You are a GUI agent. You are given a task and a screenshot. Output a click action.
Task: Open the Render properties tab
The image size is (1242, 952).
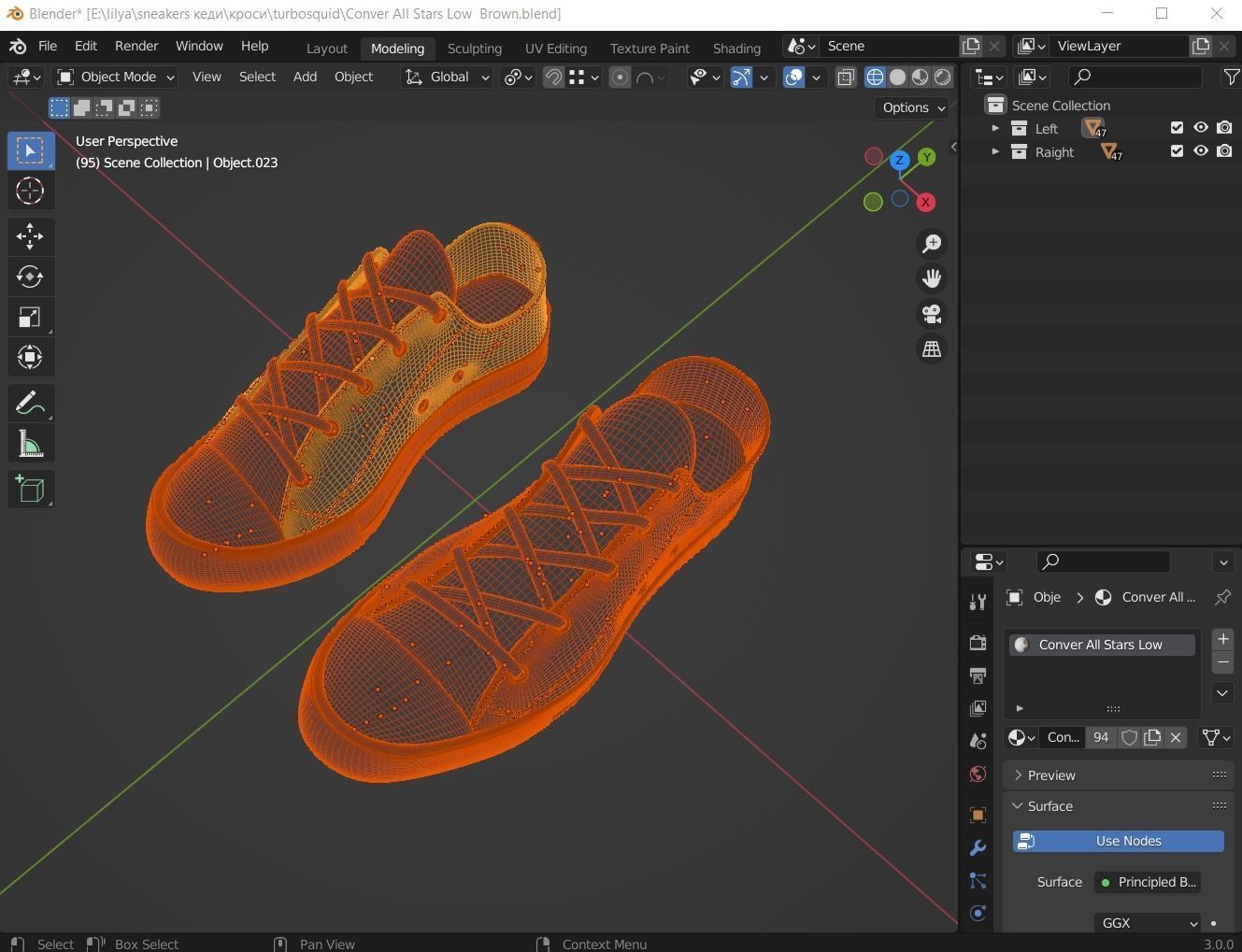pos(978,642)
